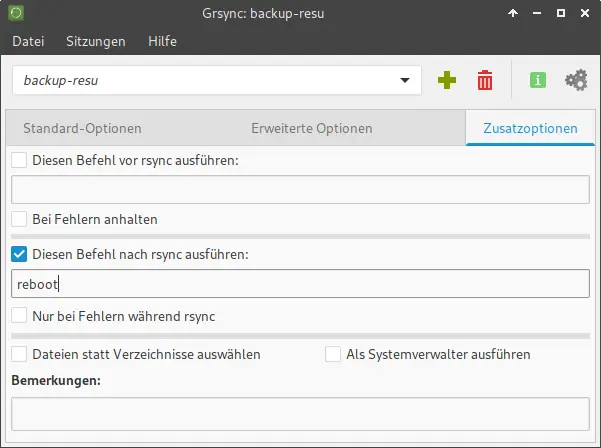Add a new session with green plus icon
Viewport: 601px width, 448px height.
(x=446, y=81)
